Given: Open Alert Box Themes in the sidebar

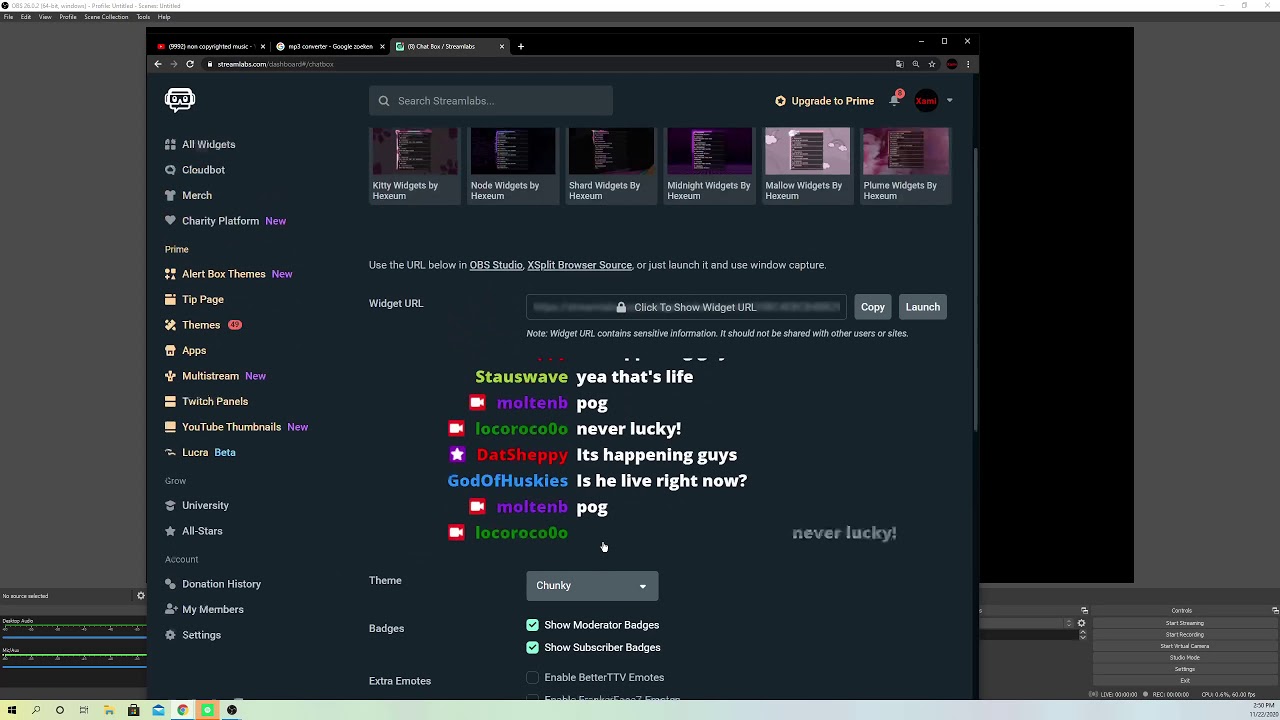Looking at the screenshot, I should (x=228, y=274).
